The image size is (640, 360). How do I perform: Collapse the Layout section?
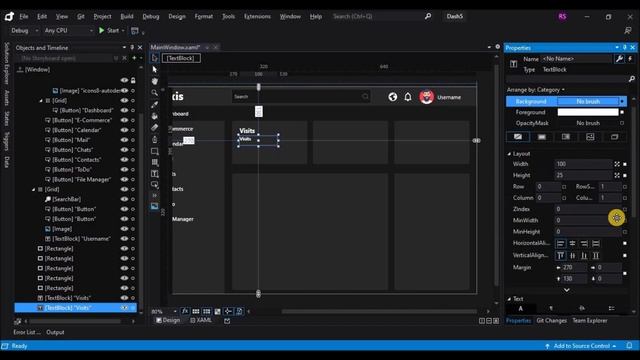(x=509, y=154)
